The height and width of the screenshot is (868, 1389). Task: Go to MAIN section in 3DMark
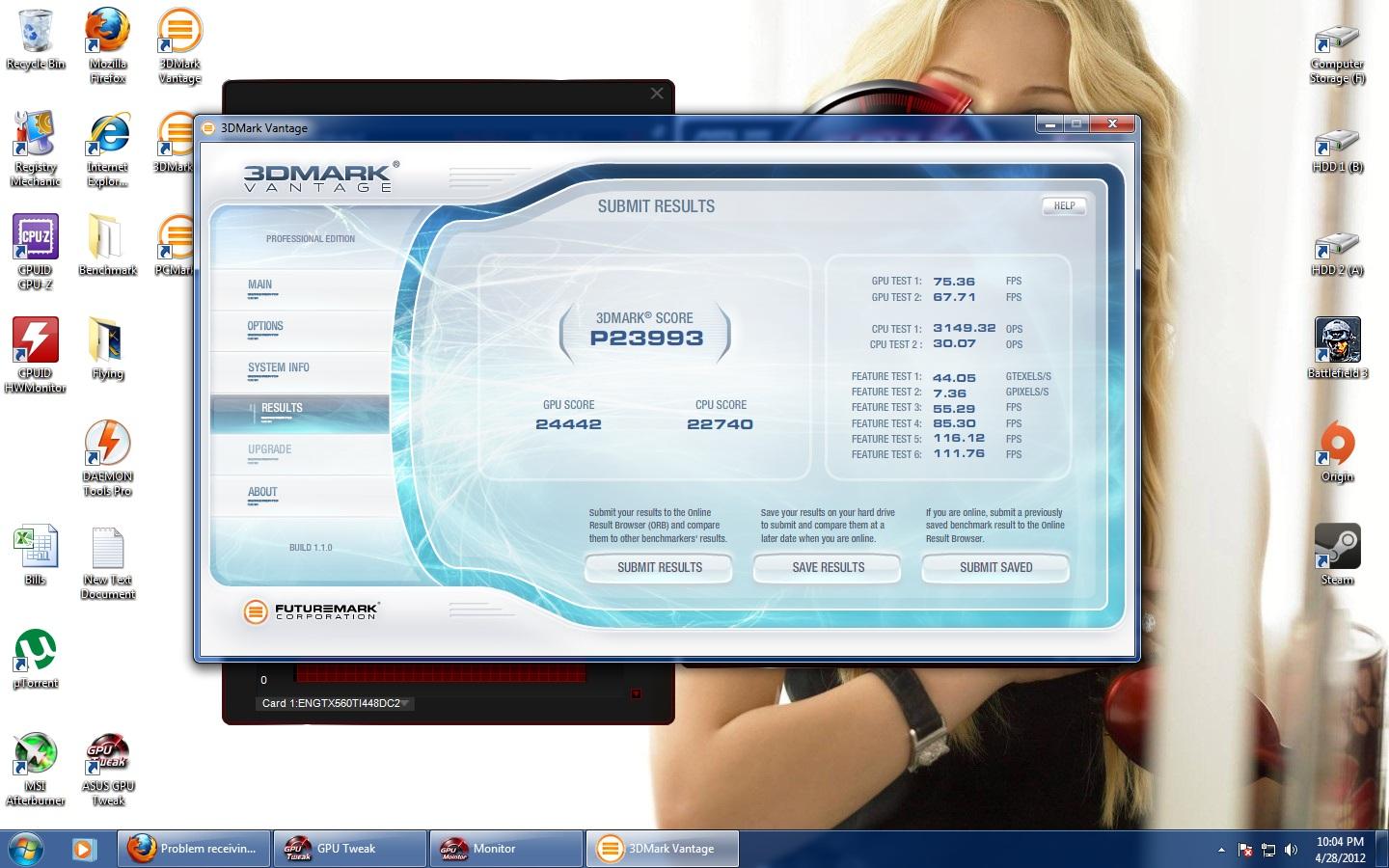(x=259, y=285)
